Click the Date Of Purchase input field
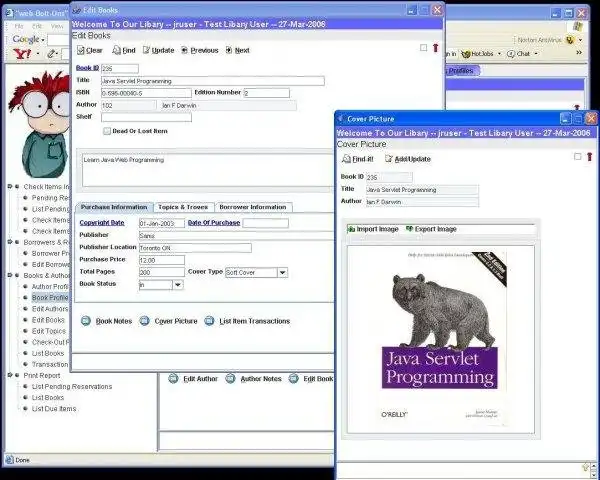 [266, 223]
